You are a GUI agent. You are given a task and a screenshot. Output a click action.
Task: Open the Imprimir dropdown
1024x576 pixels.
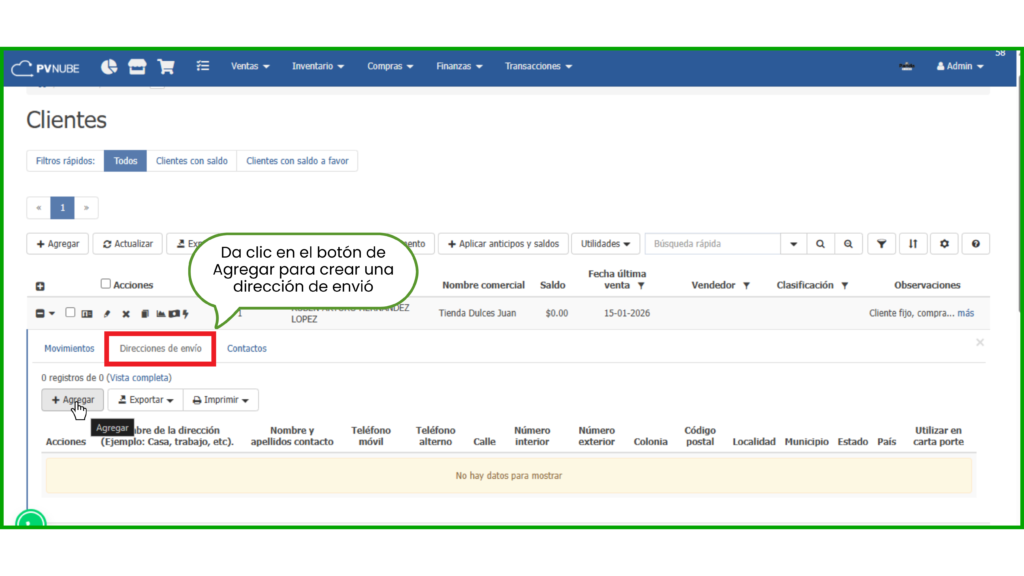click(219, 400)
